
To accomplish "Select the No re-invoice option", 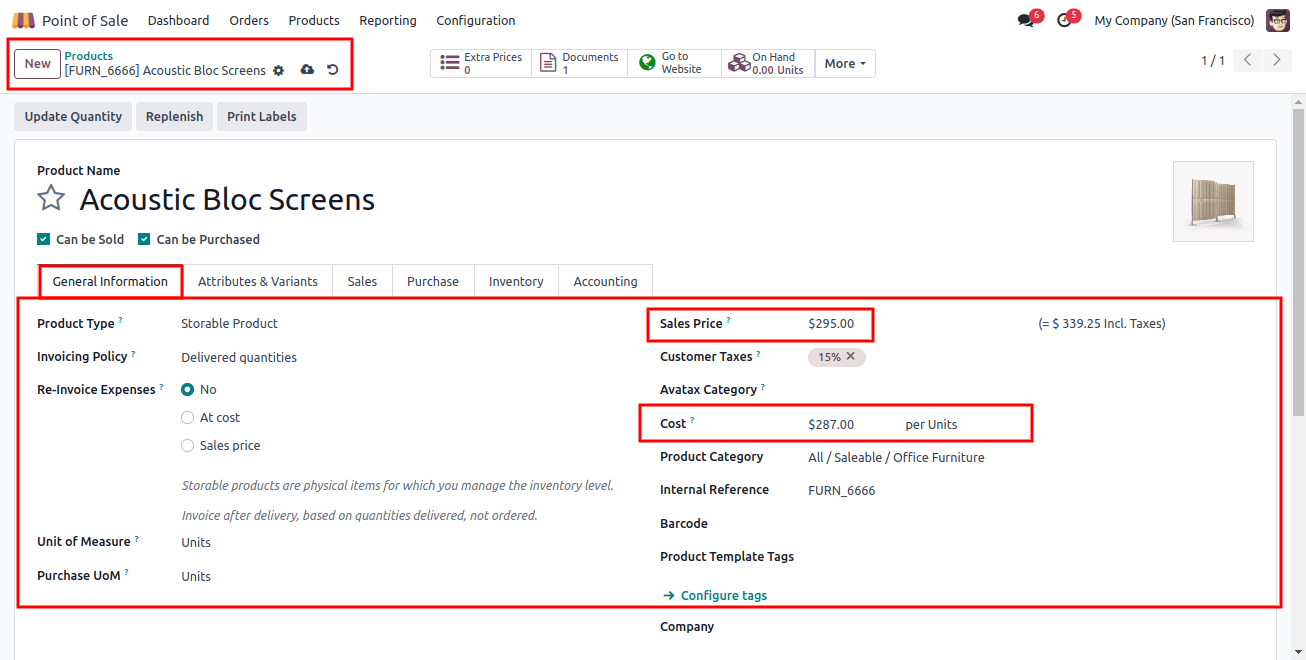I will tap(188, 390).
